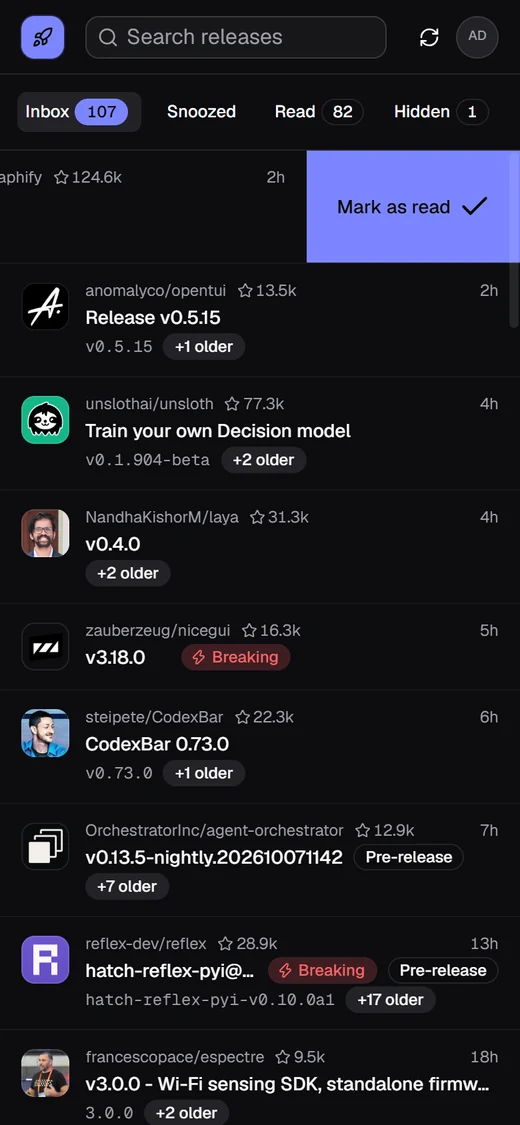Expand +7 older agent-orchestrator releases
The width and height of the screenshot is (520, 1125).
click(127, 886)
